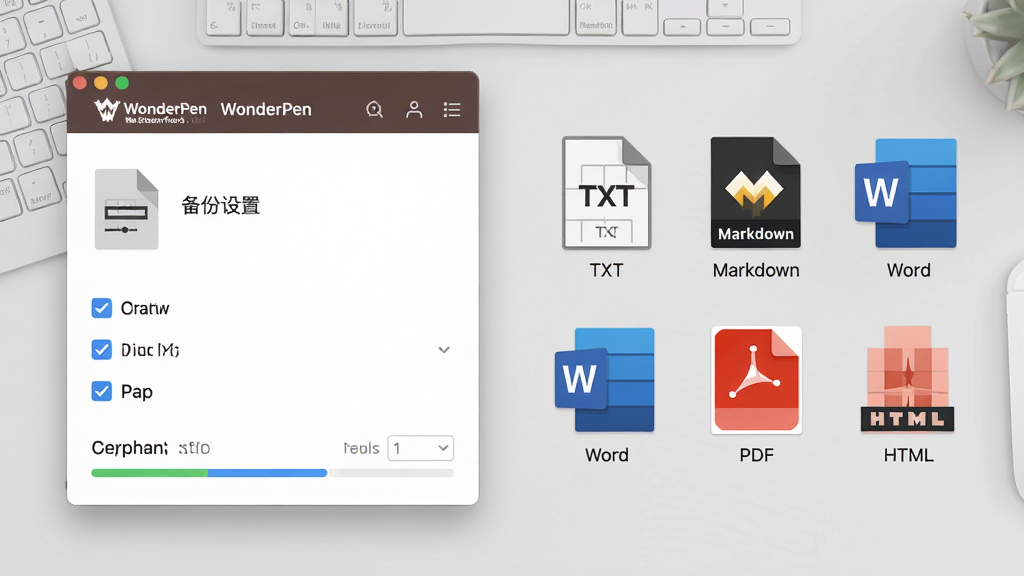Select the Word icon next to Markdown
Screen dimensions: 1024x576
pos(906,193)
